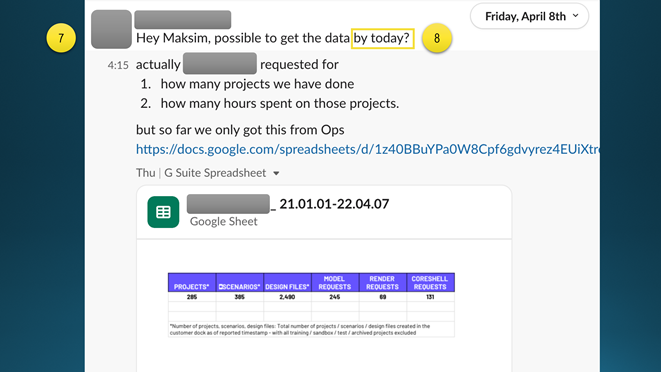Click the yellow circle numbered 7
Screen dimensions: 661x372
pos(61,38)
